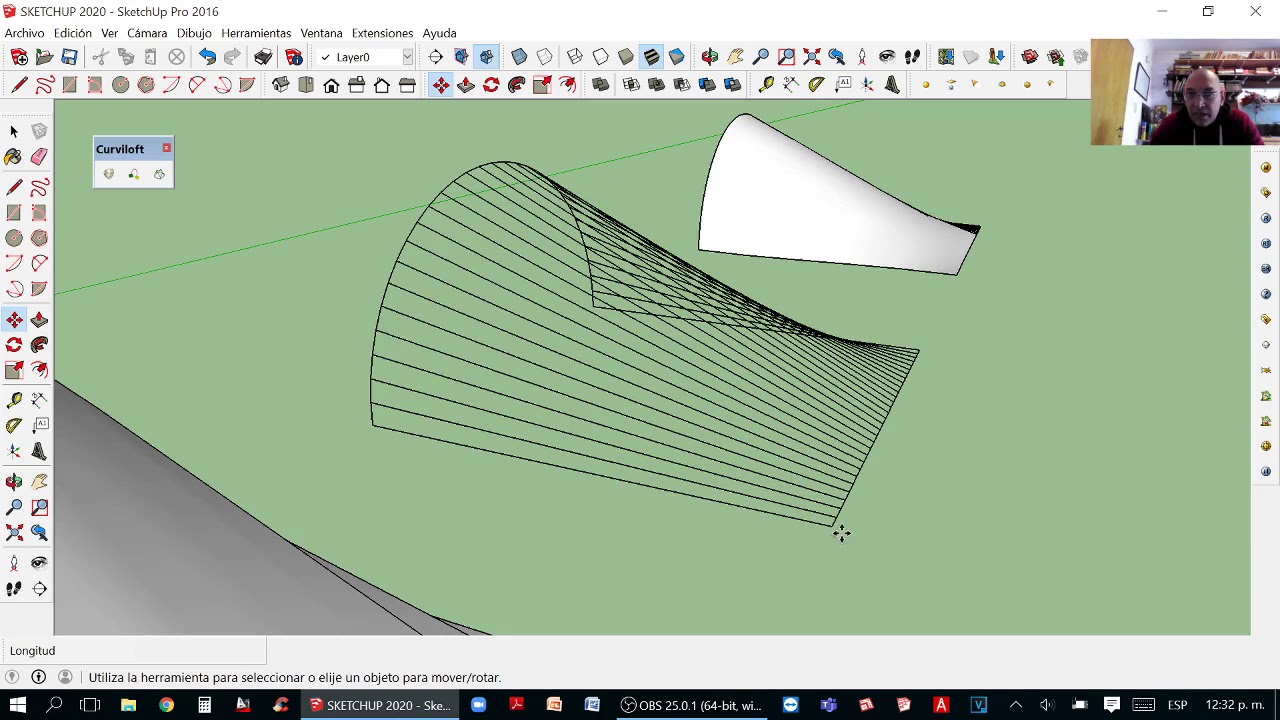The height and width of the screenshot is (720, 1280).
Task: Toggle Display Section Cuts
Action: click(x=487, y=57)
